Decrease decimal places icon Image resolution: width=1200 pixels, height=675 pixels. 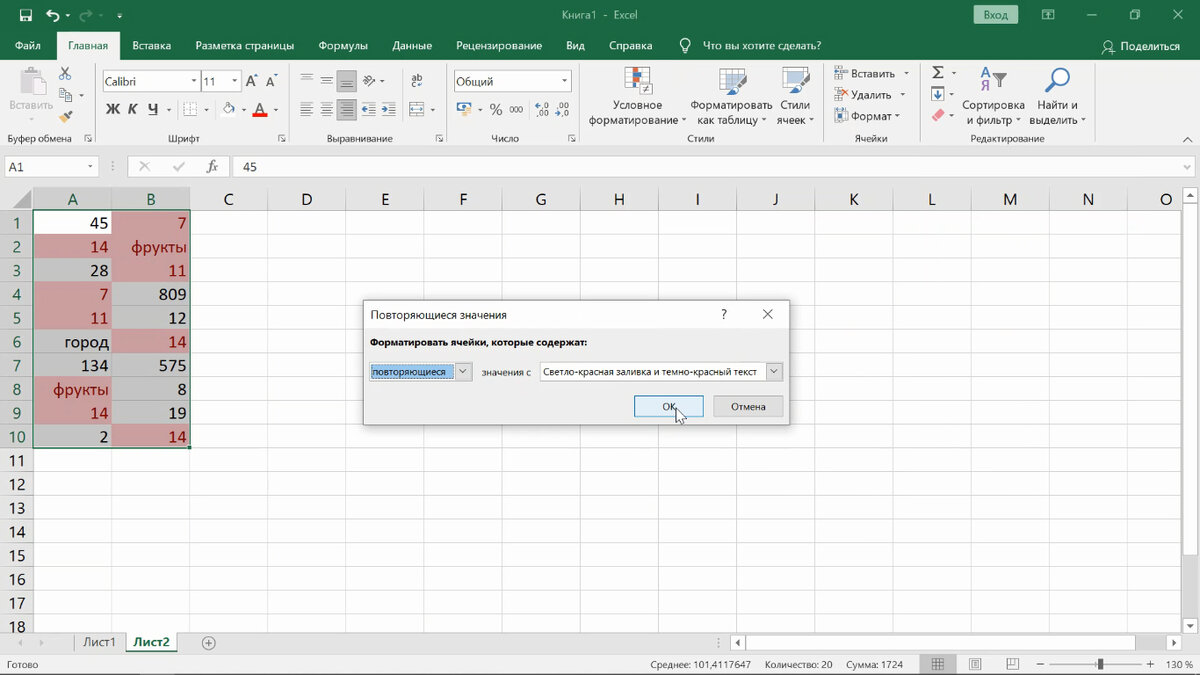click(563, 109)
